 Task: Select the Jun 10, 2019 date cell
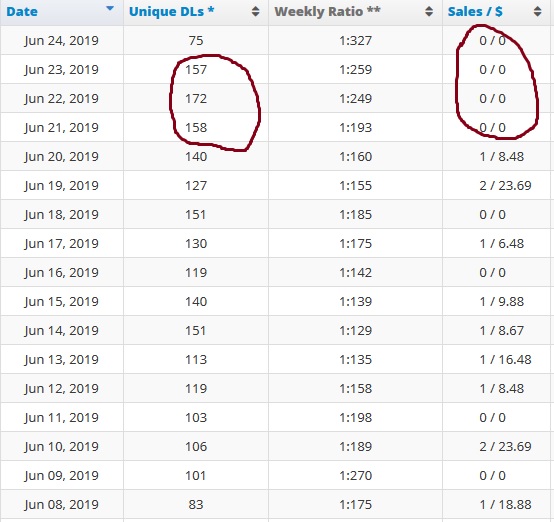[x=61, y=446]
